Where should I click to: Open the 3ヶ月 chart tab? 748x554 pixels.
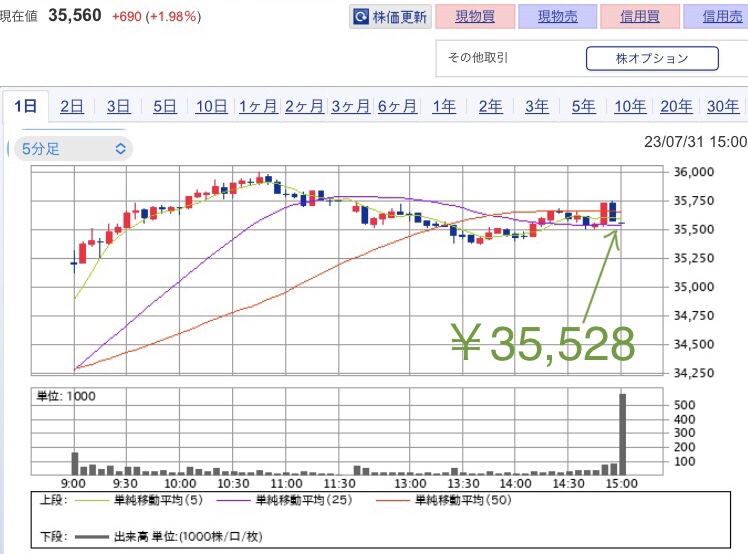(351, 107)
